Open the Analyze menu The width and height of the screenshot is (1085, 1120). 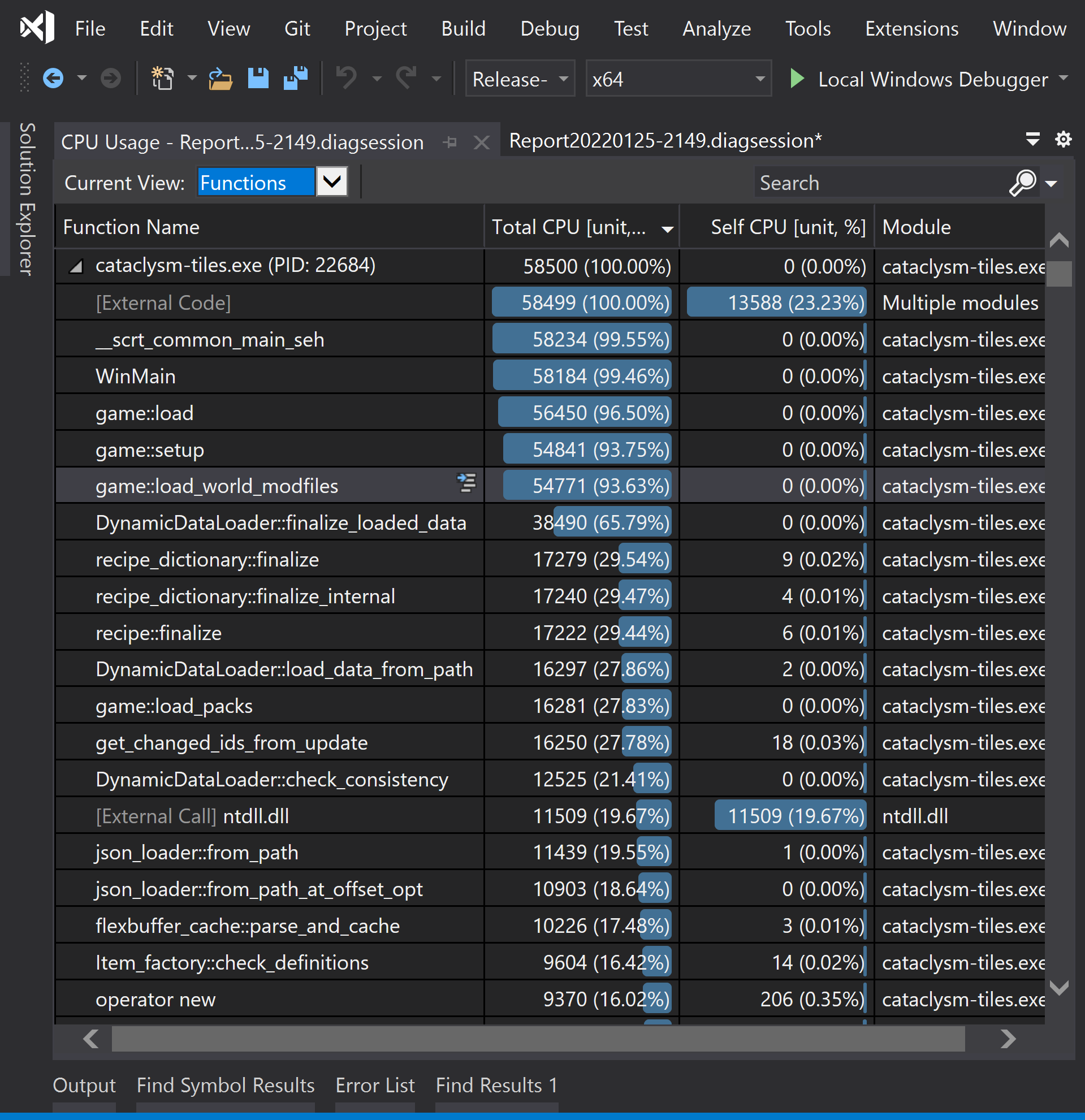716,29
